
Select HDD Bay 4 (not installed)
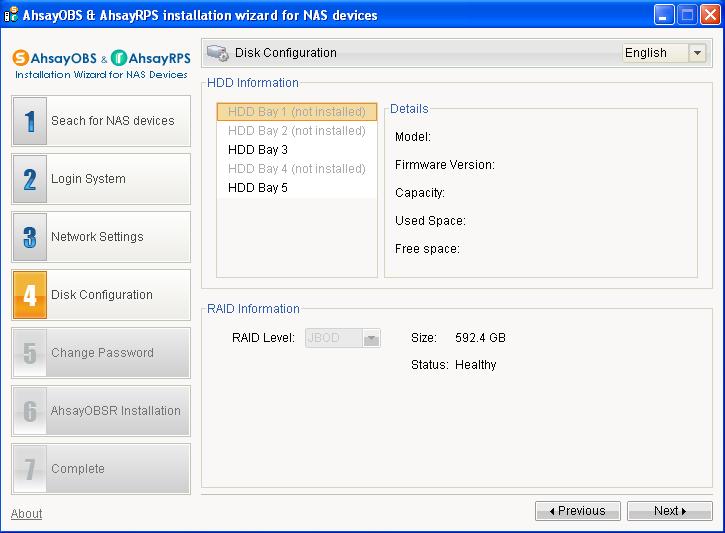pyautogui.click(x=297, y=169)
